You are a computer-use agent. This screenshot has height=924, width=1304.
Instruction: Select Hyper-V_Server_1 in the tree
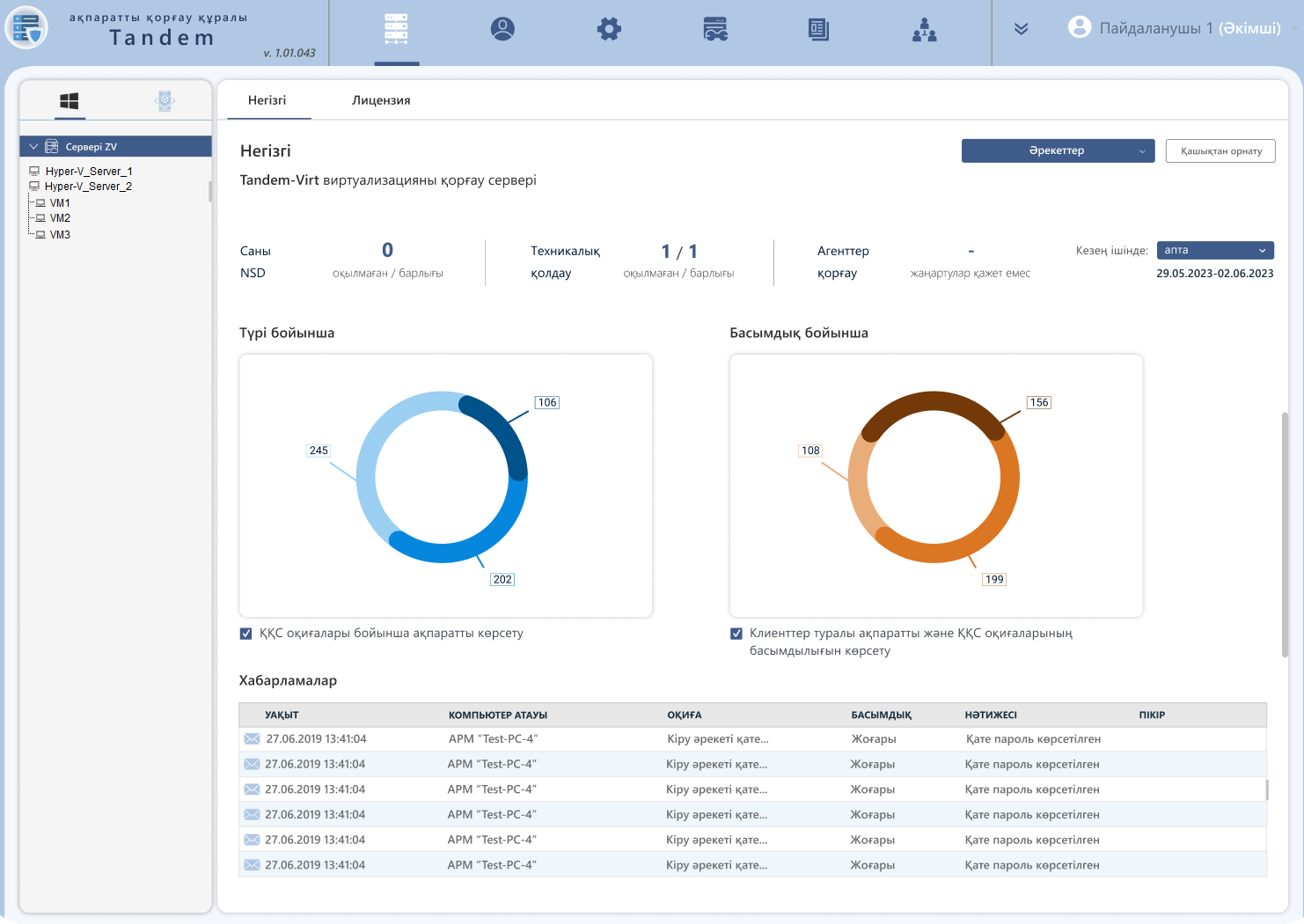click(89, 172)
